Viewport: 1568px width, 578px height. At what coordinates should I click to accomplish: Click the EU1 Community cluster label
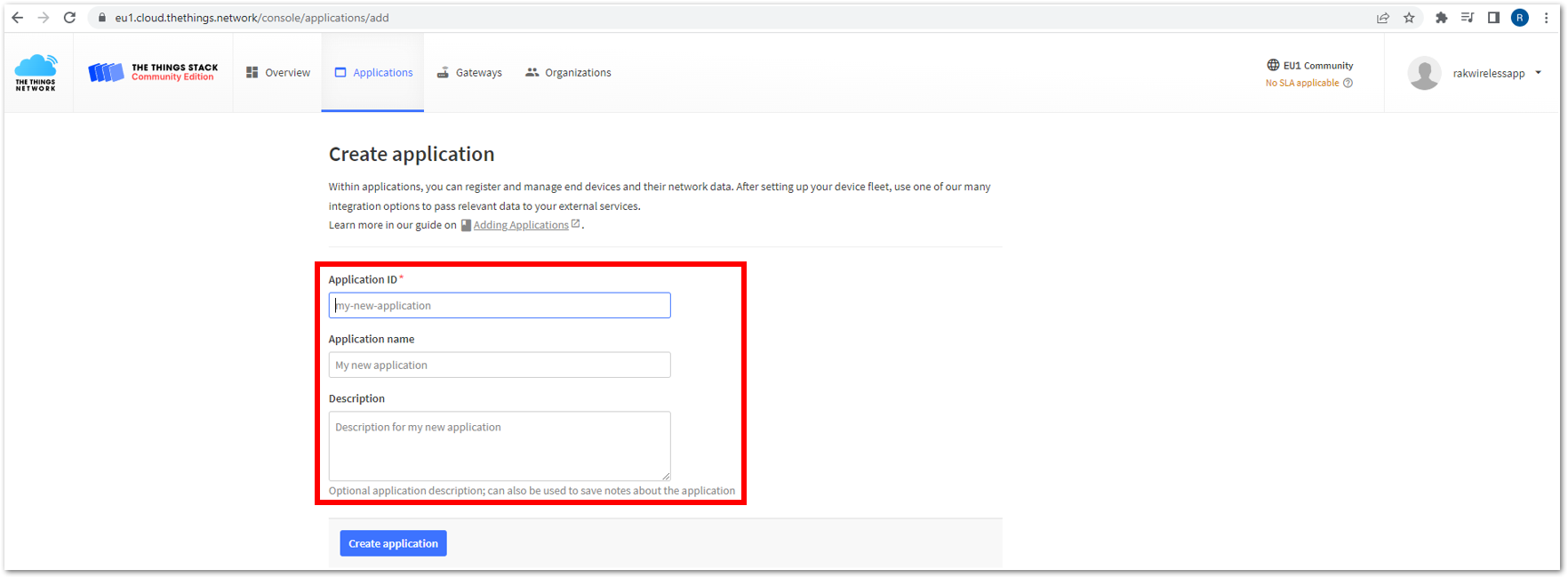coord(1318,66)
